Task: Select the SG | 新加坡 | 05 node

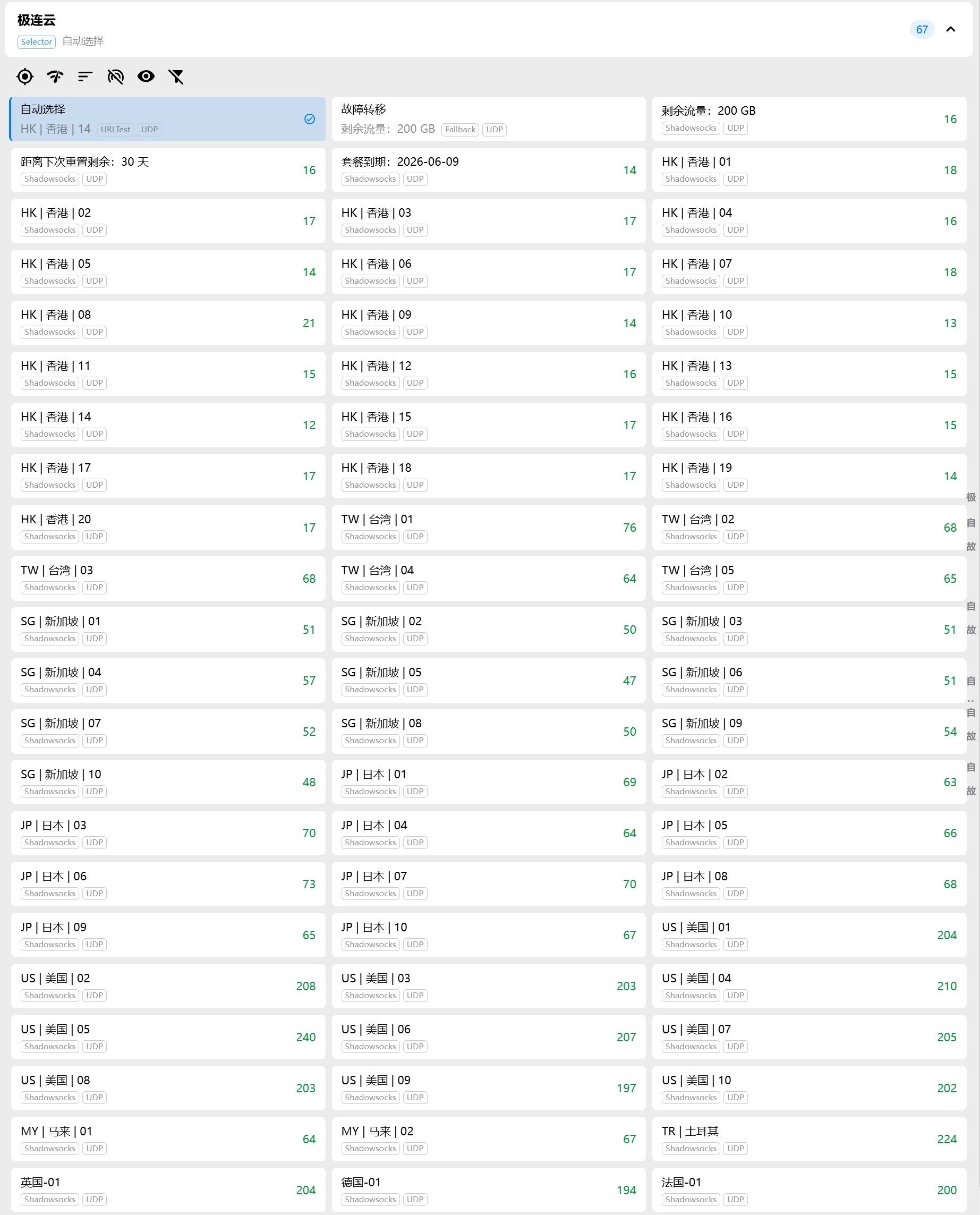Action: click(x=488, y=680)
